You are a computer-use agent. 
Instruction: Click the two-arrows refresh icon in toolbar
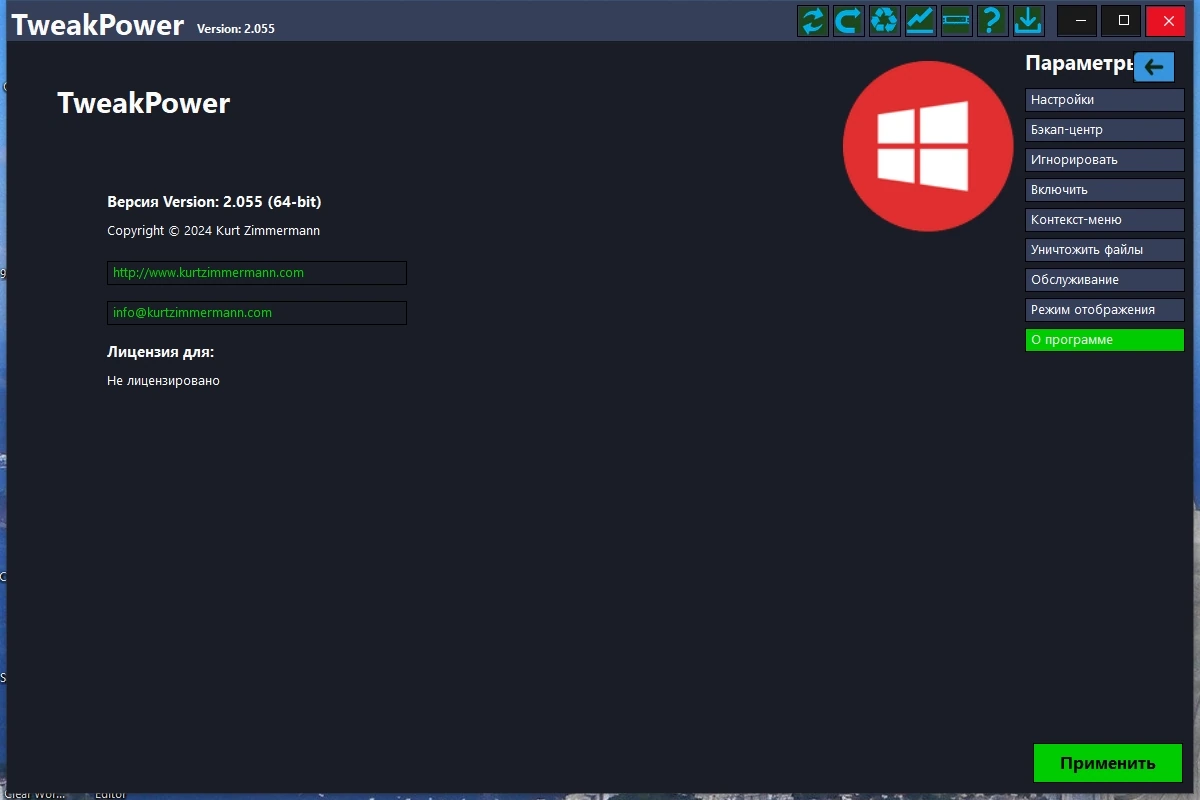(x=813, y=20)
